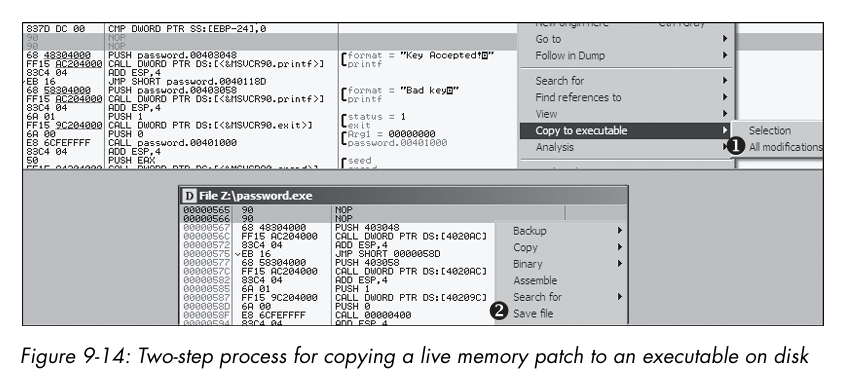Click hex bytes '68 58304000' in the upper disassembly
The height and width of the screenshot is (381, 841).
pos(58,90)
